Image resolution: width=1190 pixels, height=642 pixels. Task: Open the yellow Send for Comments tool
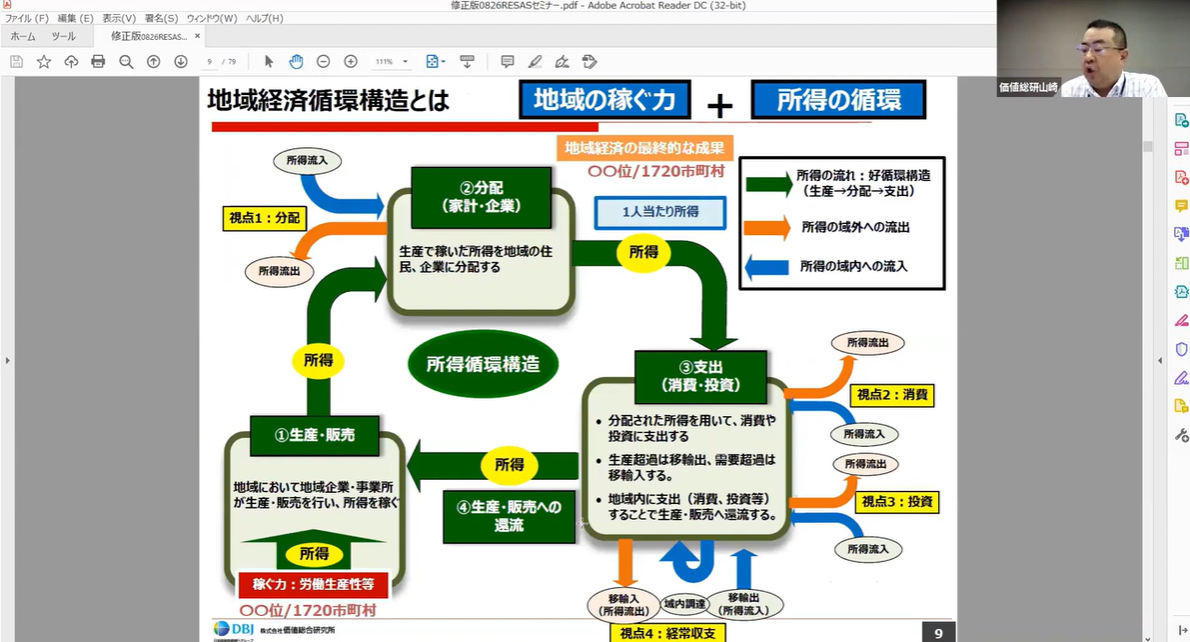click(1181, 406)
